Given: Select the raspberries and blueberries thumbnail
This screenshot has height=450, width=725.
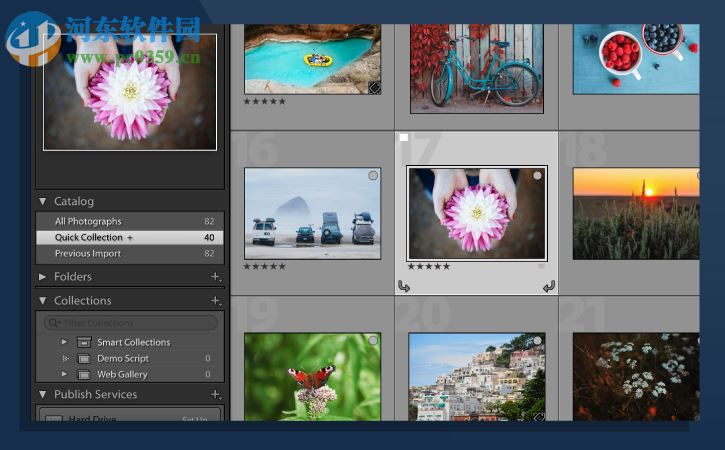Looking at the screenshot, I should click(636, 59).
